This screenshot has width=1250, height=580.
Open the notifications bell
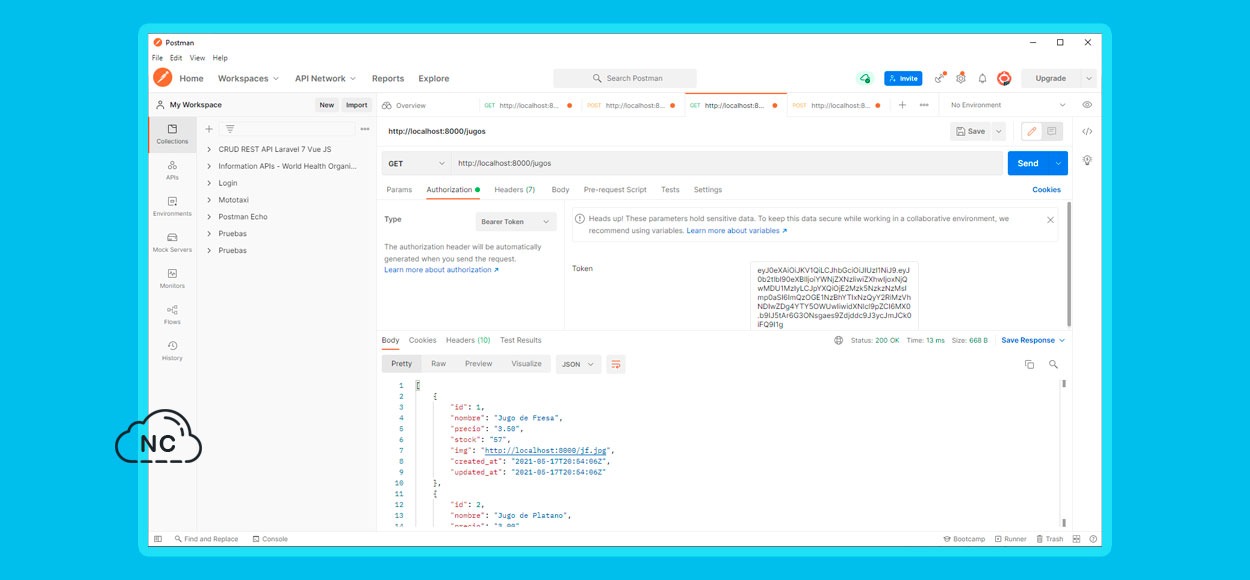982,78
